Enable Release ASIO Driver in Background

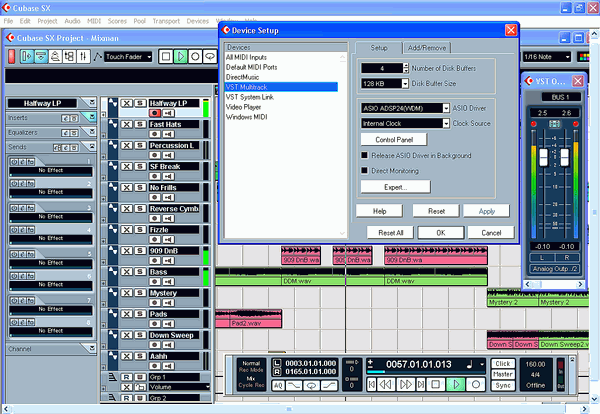tap(364, 155)
